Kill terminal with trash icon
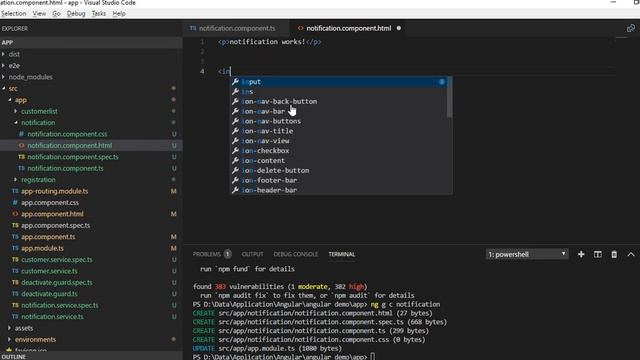 tap(614, 254)
